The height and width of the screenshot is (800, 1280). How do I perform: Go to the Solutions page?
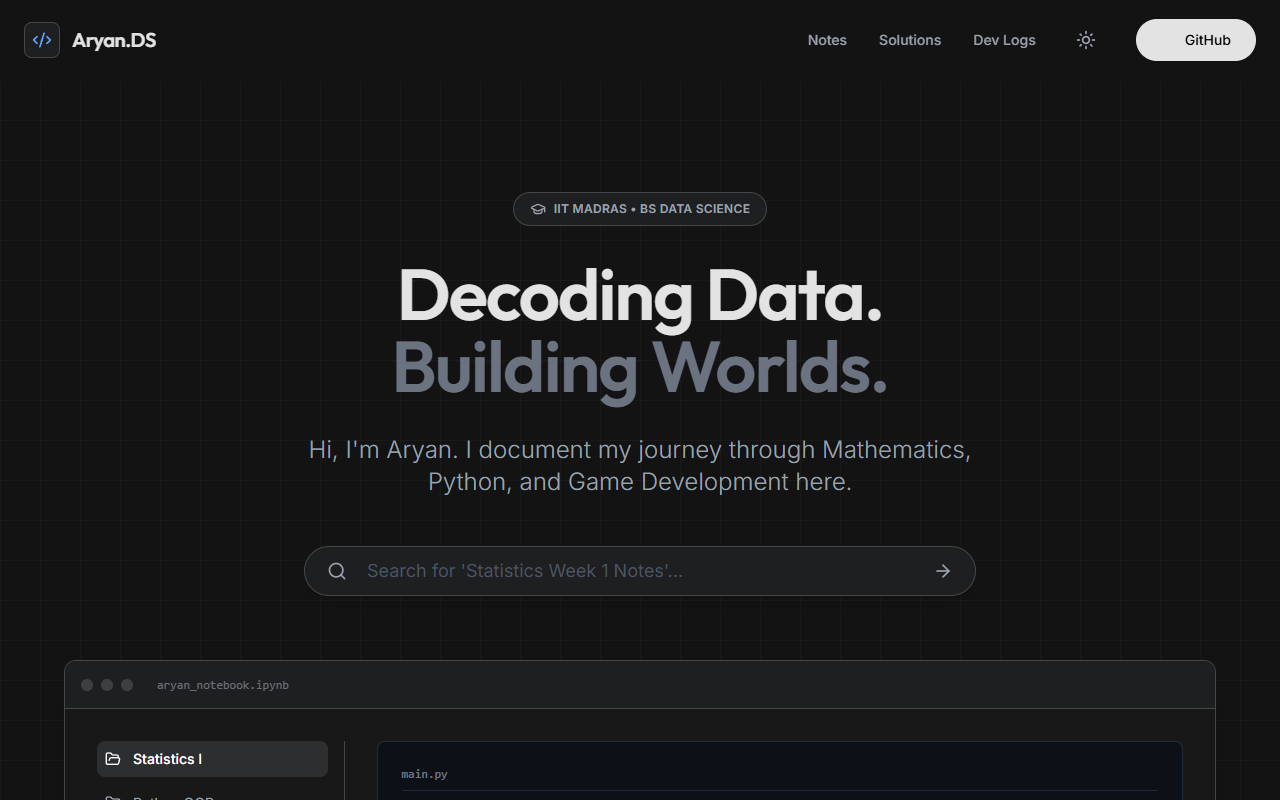point(909,40)
